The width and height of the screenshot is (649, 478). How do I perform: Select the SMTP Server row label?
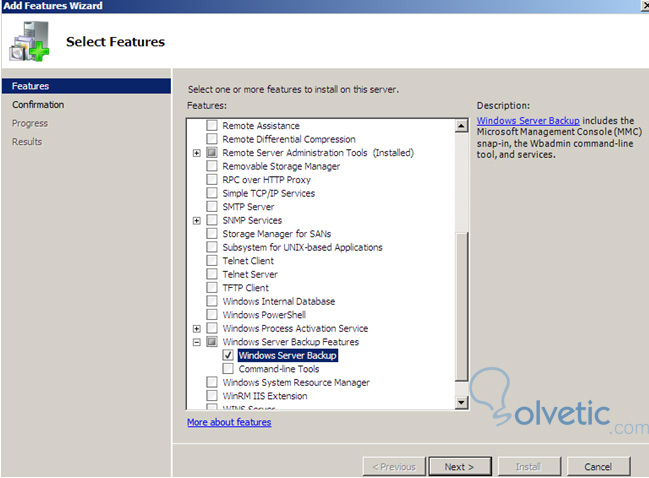click(x=248, y=207)
